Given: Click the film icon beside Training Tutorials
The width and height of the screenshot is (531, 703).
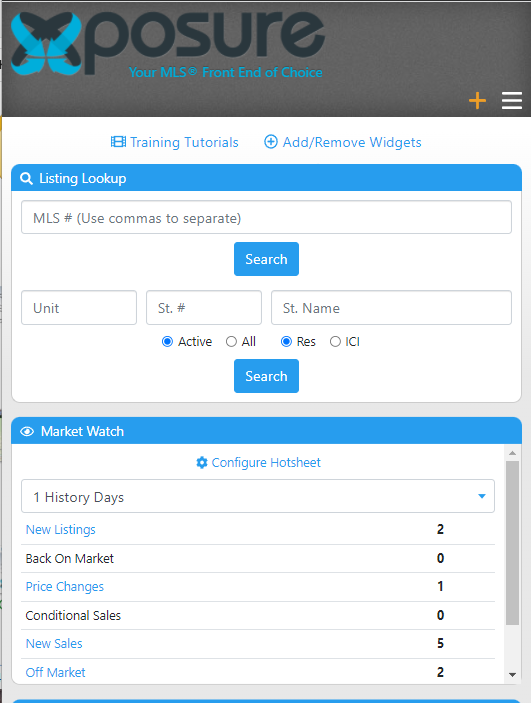Looking at the screenshot, I should [118, 142].
